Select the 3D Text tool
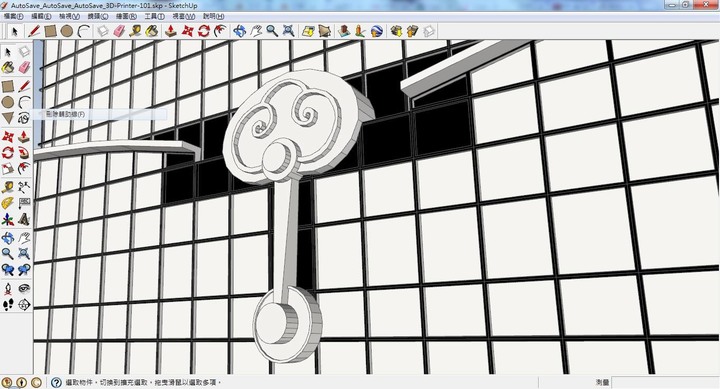Viewport: 720px width, 389px height. coord(24,220)
